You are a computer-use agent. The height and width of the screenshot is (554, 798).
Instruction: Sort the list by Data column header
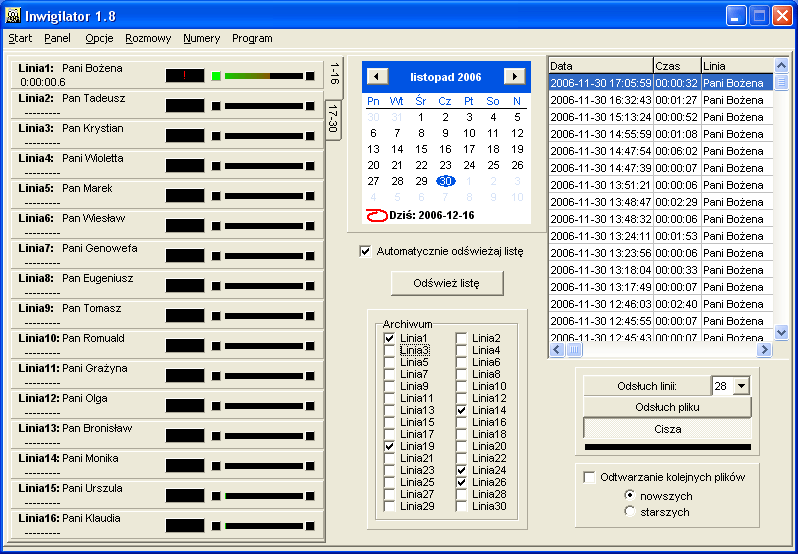[x=601, y=66]
